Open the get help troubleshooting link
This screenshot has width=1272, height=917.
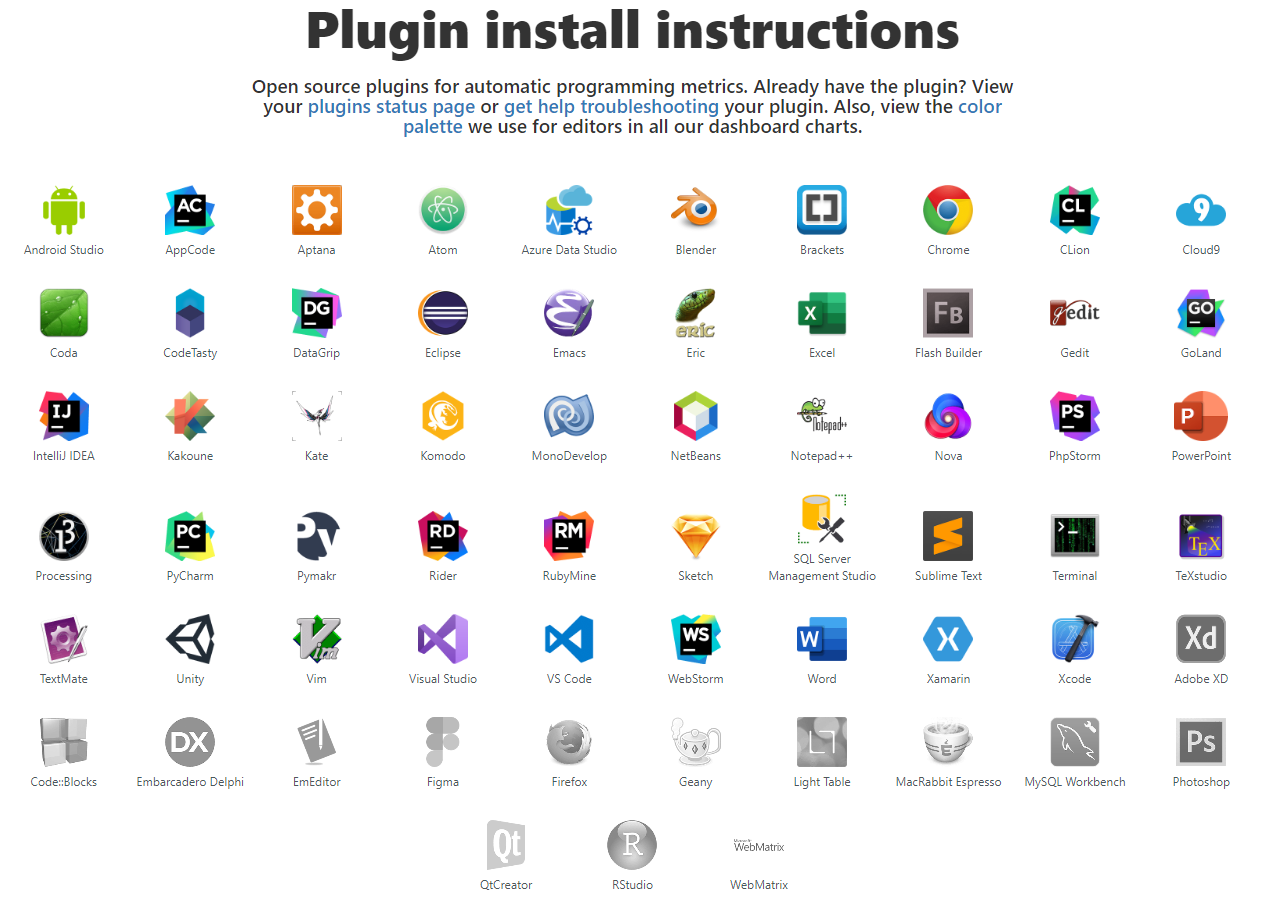[611, 107]
